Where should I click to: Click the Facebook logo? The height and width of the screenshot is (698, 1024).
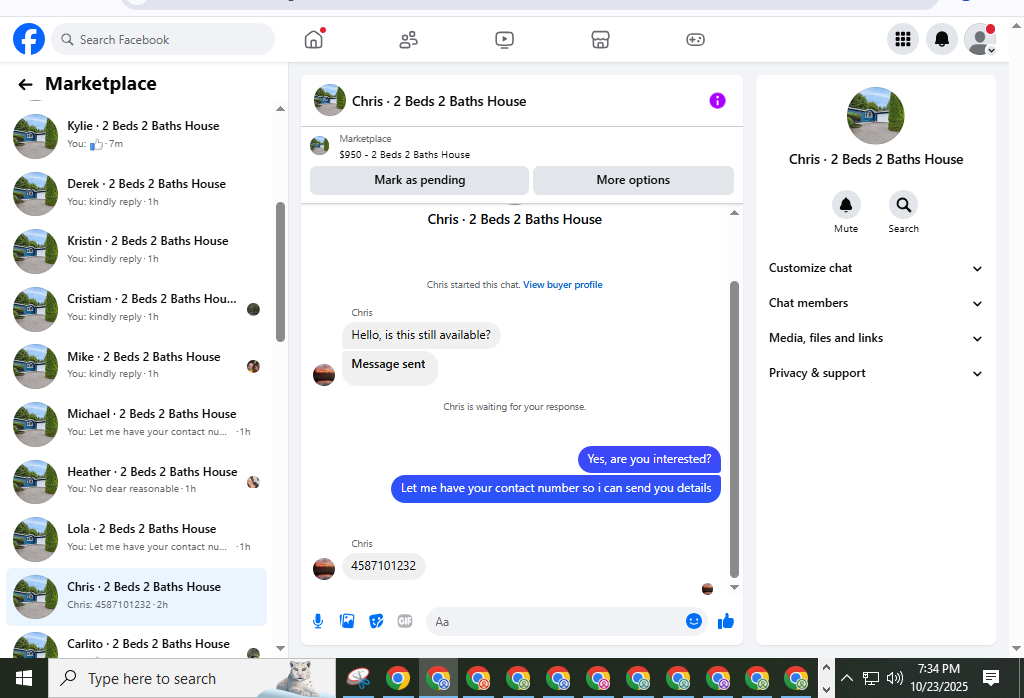click(x=29, y=39)
